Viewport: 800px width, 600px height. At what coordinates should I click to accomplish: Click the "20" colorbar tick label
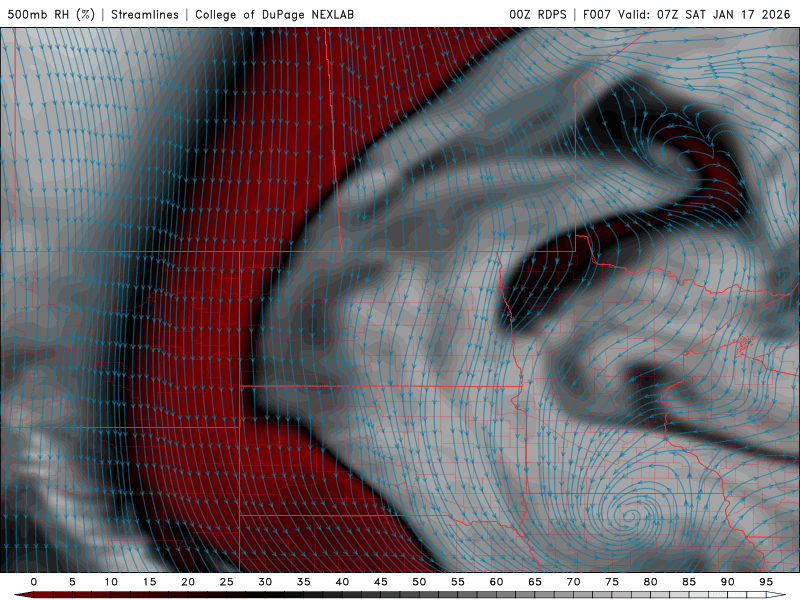188,582
